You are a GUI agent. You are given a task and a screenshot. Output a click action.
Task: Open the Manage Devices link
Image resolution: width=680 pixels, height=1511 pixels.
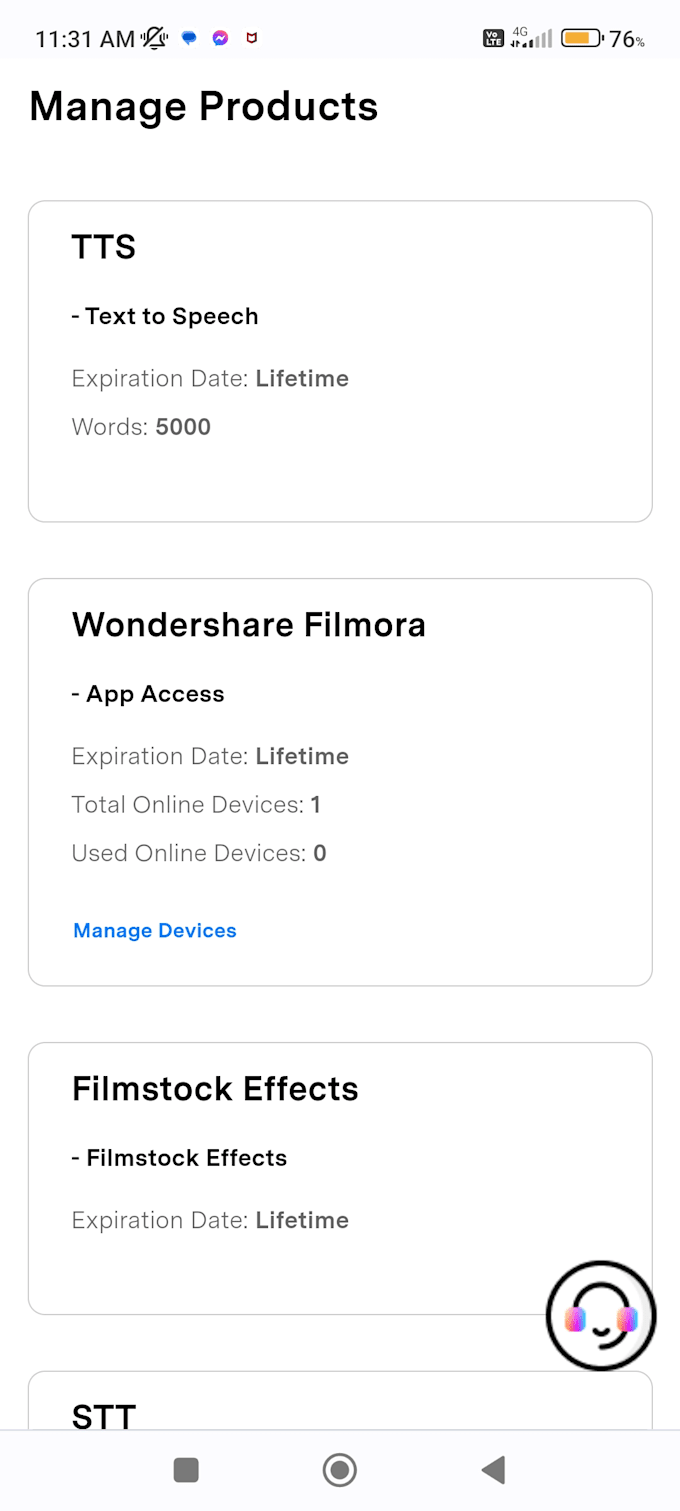tap(155, 931)
